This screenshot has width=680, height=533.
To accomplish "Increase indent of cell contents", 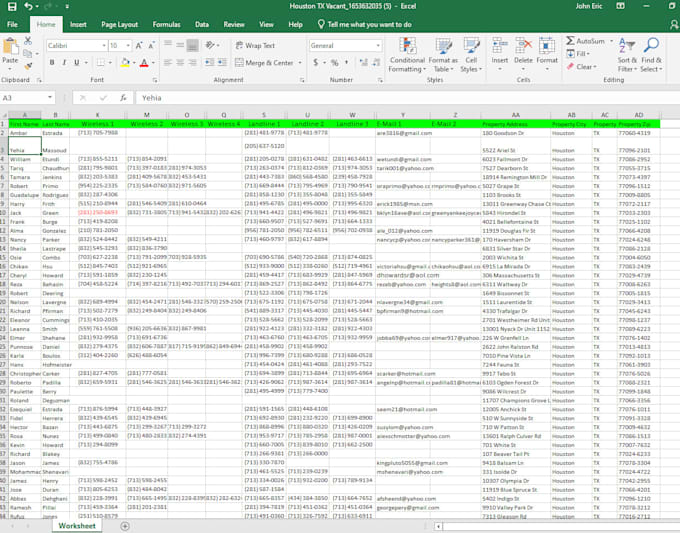I will pyautogui.click(x=222, y=62).
